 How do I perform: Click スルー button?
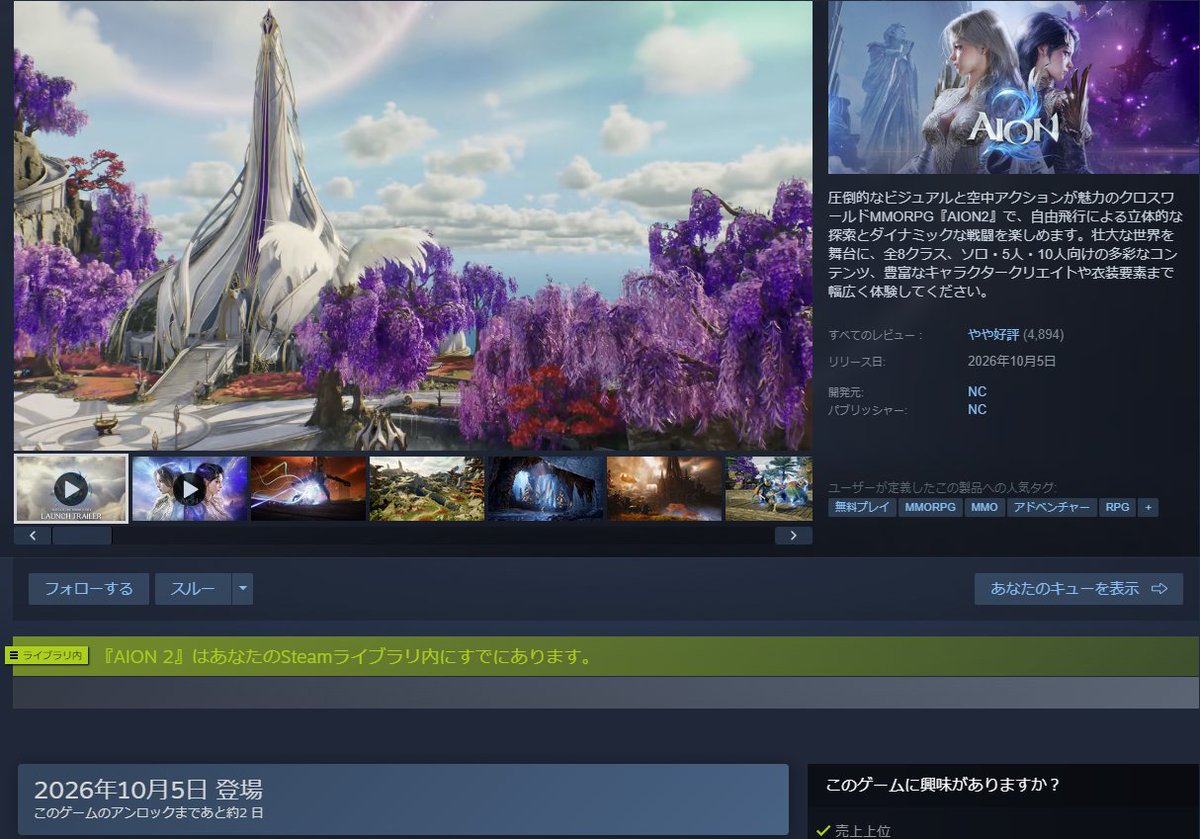[193, 589]
